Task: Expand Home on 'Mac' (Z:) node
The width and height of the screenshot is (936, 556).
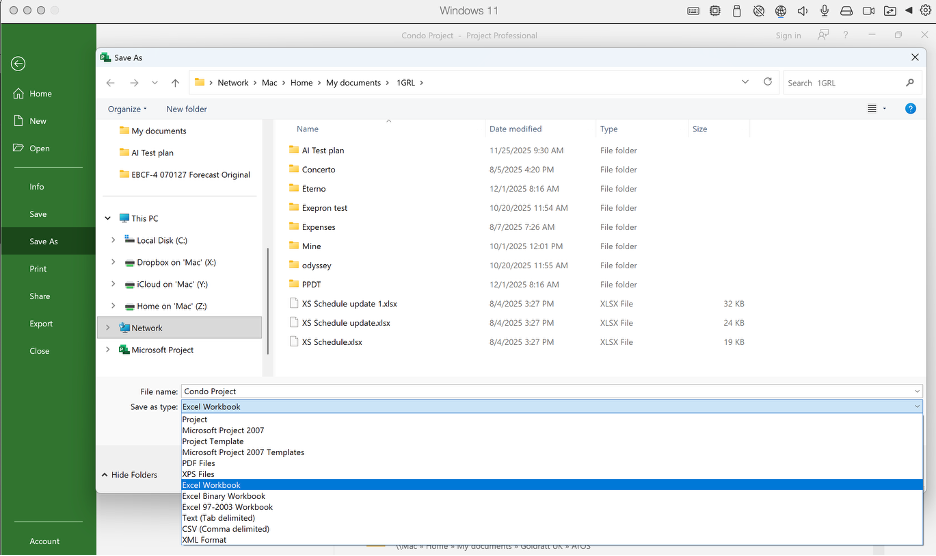Action: click(x=113, y=306)
